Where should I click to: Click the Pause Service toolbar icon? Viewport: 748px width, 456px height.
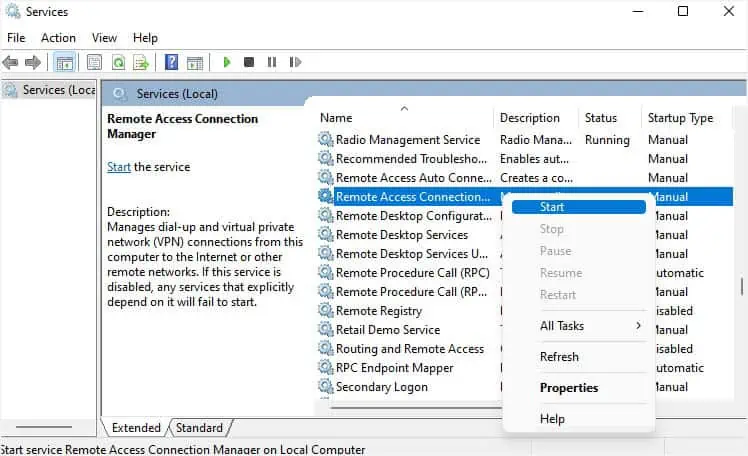[x=271, y=62]
